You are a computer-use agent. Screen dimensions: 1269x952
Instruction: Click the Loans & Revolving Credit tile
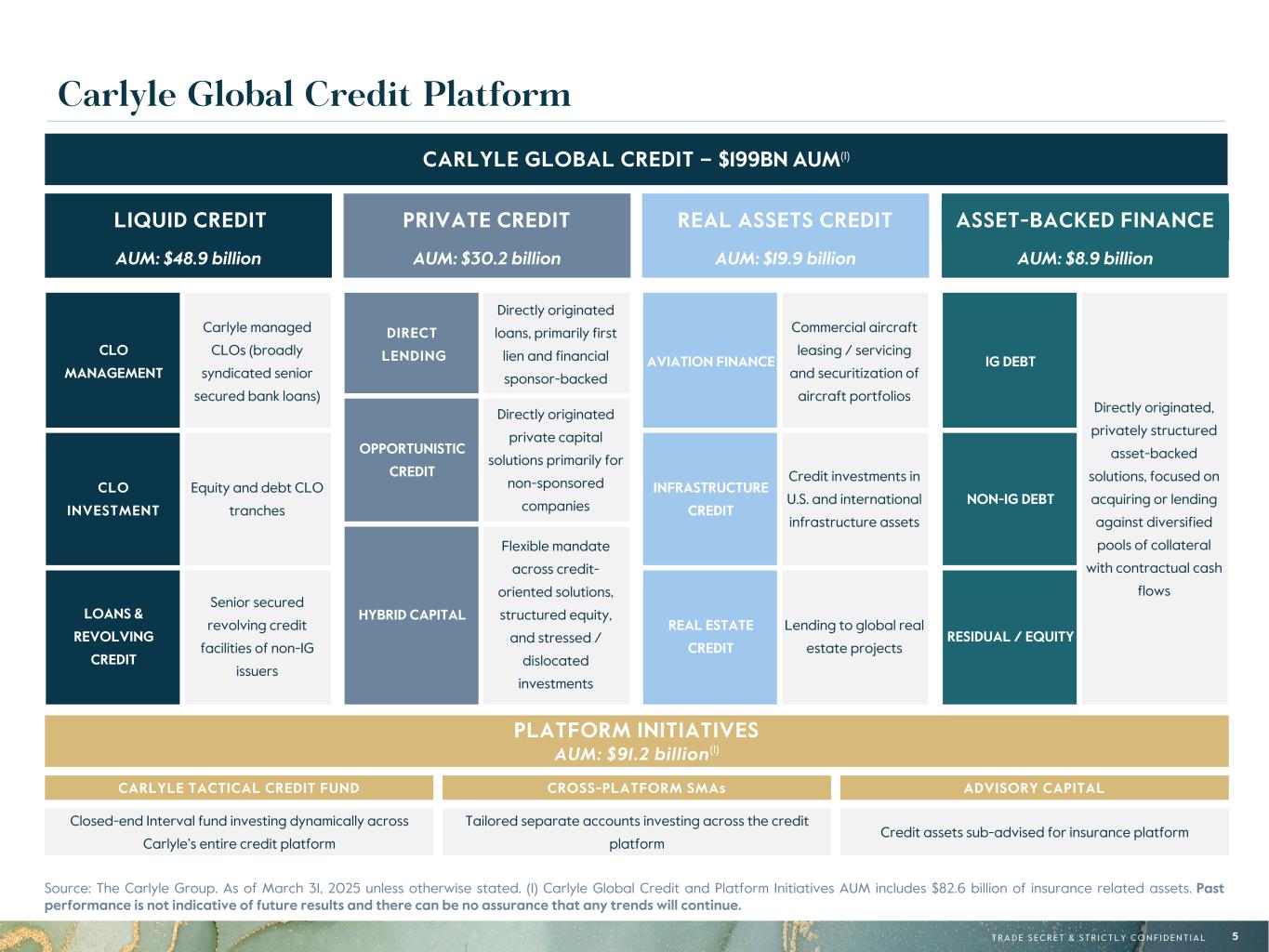coord(112,637)
